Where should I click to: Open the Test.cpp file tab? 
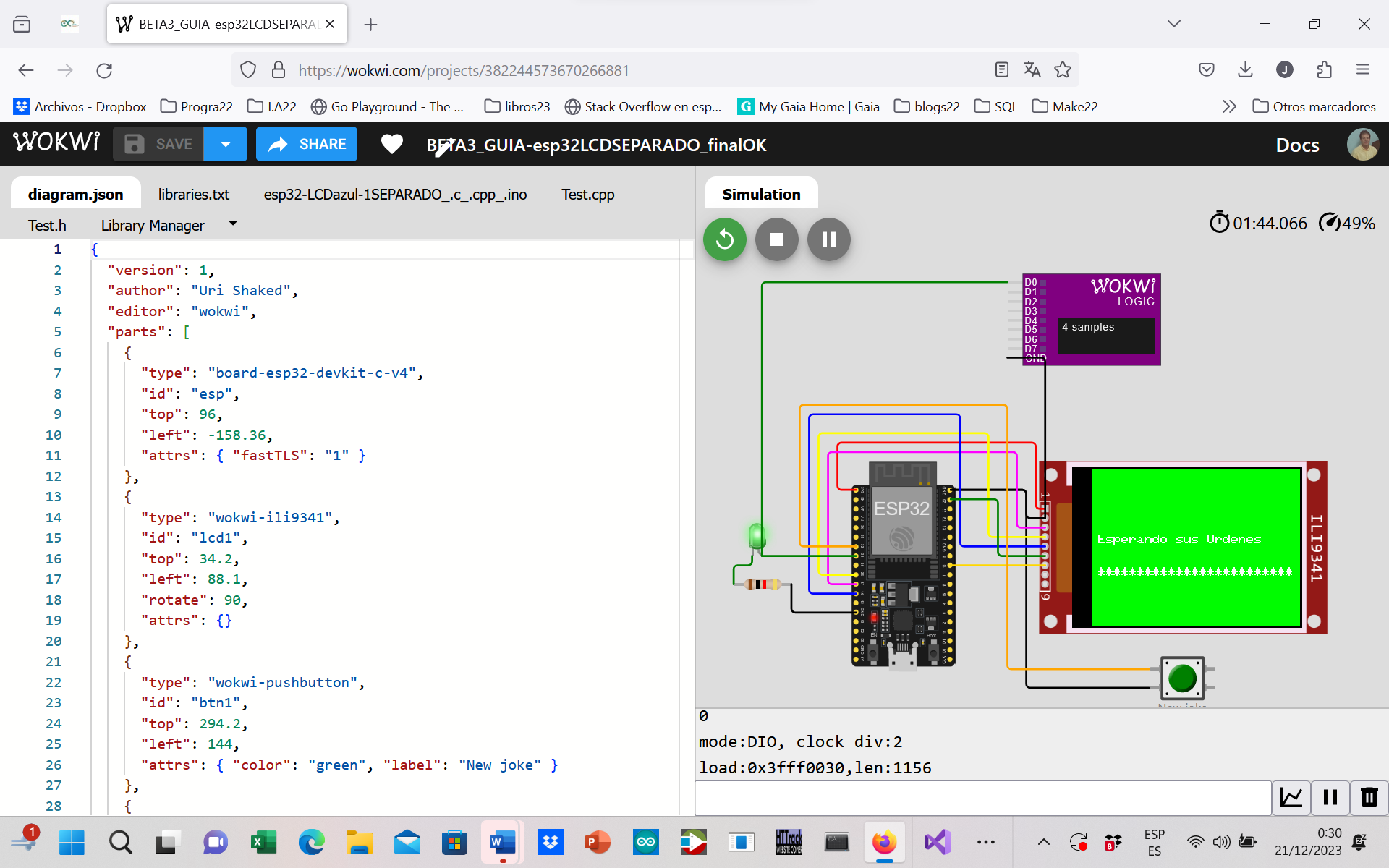tap(587, 195)
